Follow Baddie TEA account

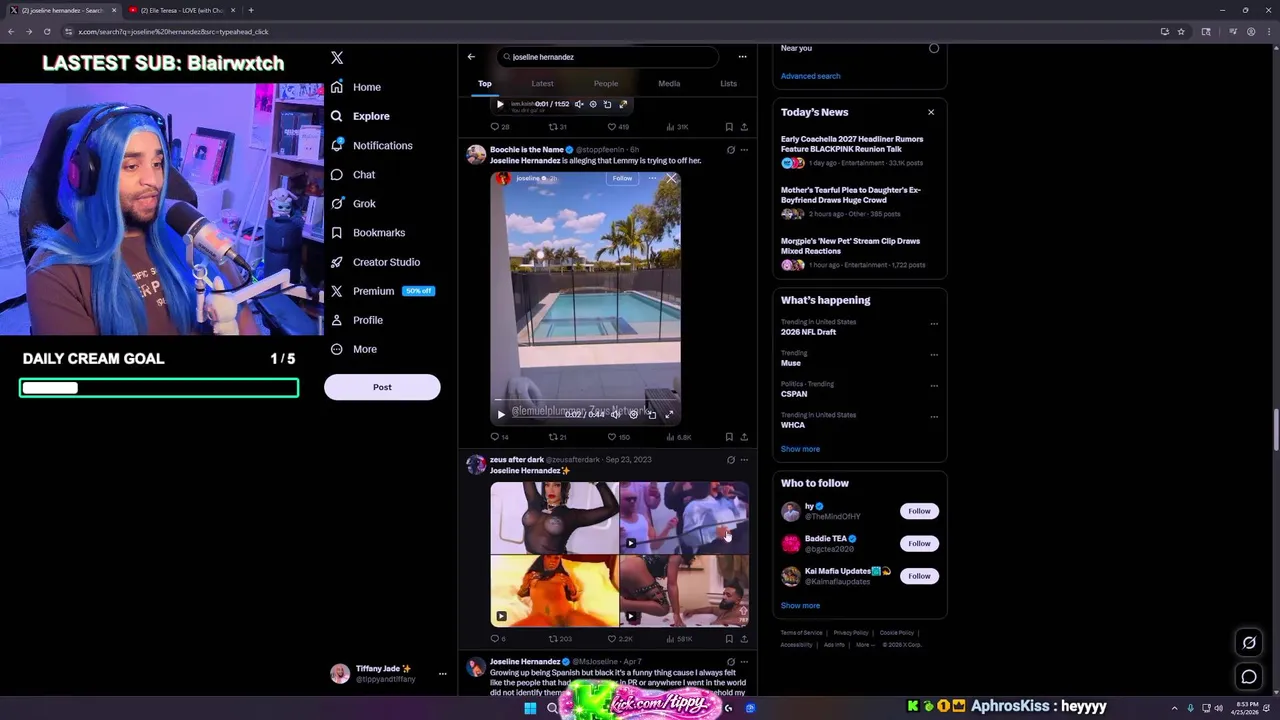click(919, 543)
